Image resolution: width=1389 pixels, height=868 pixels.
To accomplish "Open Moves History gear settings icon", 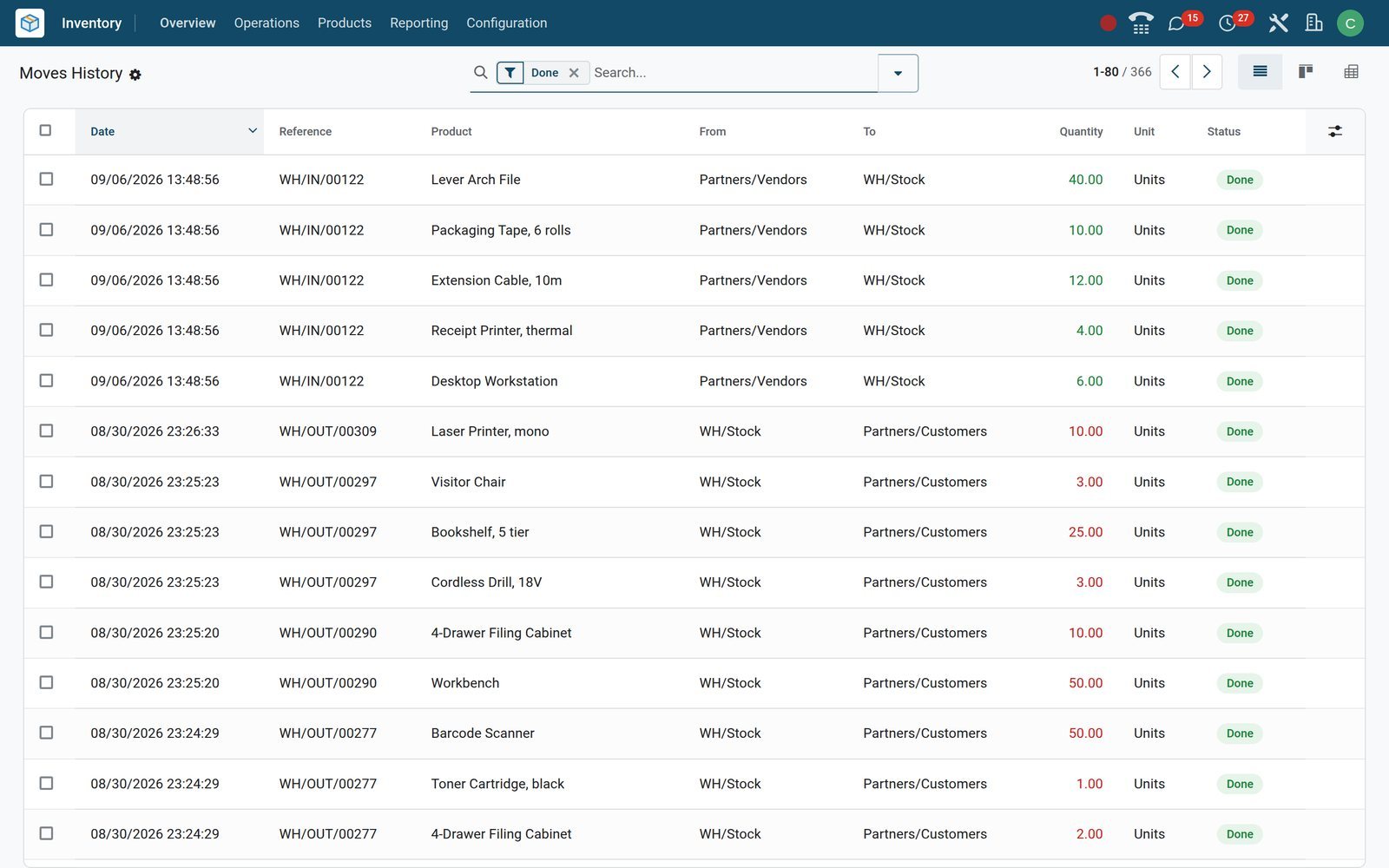I will point(135,75).
